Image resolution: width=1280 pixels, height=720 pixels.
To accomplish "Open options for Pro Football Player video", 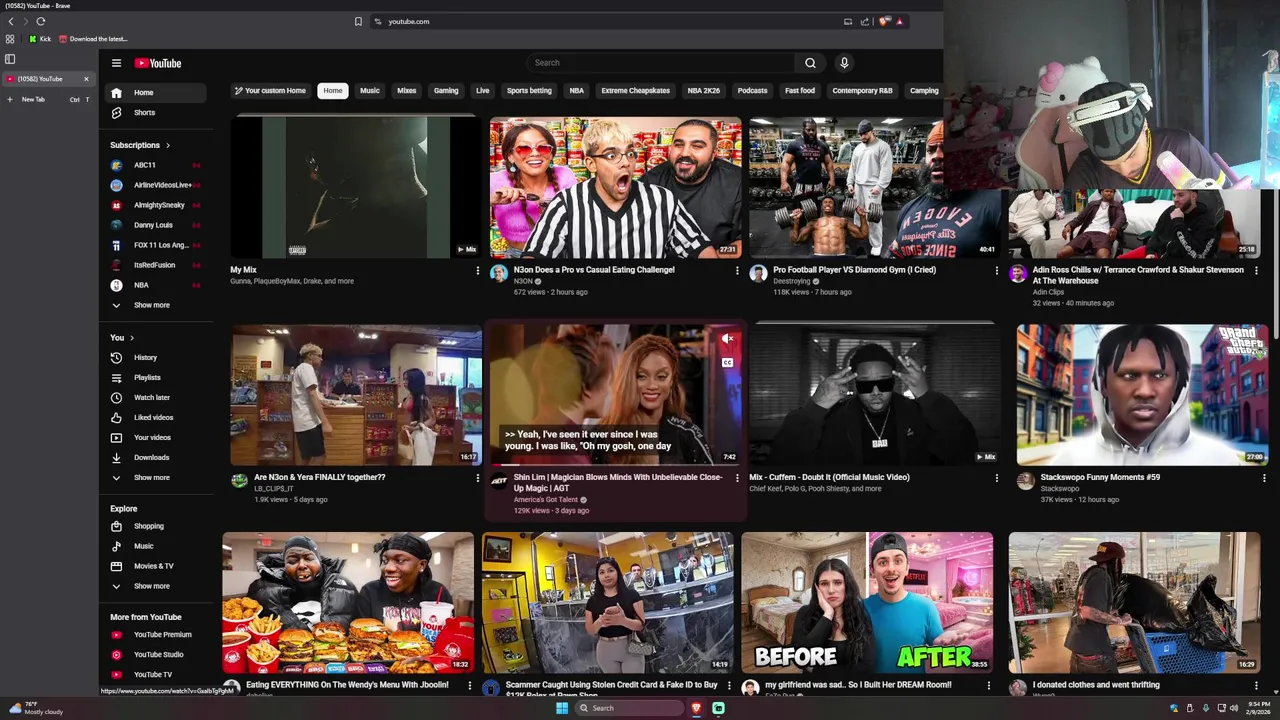I will pos(996,270).
